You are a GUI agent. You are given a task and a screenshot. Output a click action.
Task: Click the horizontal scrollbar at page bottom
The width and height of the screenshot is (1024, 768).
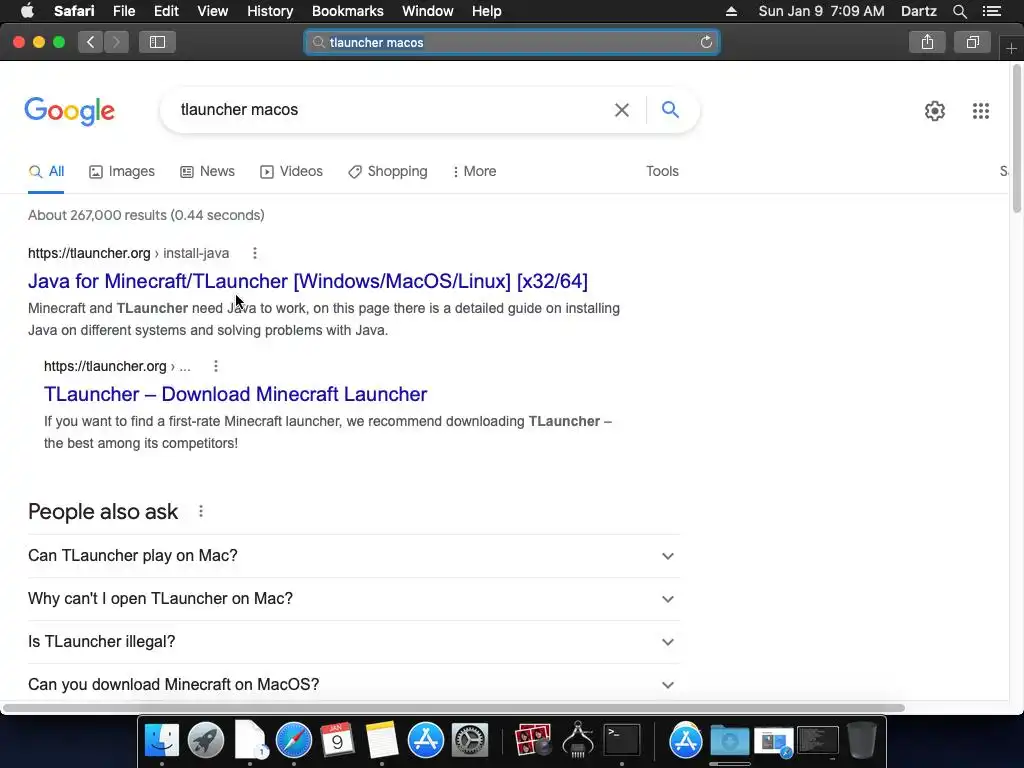(x=454, y=709)
